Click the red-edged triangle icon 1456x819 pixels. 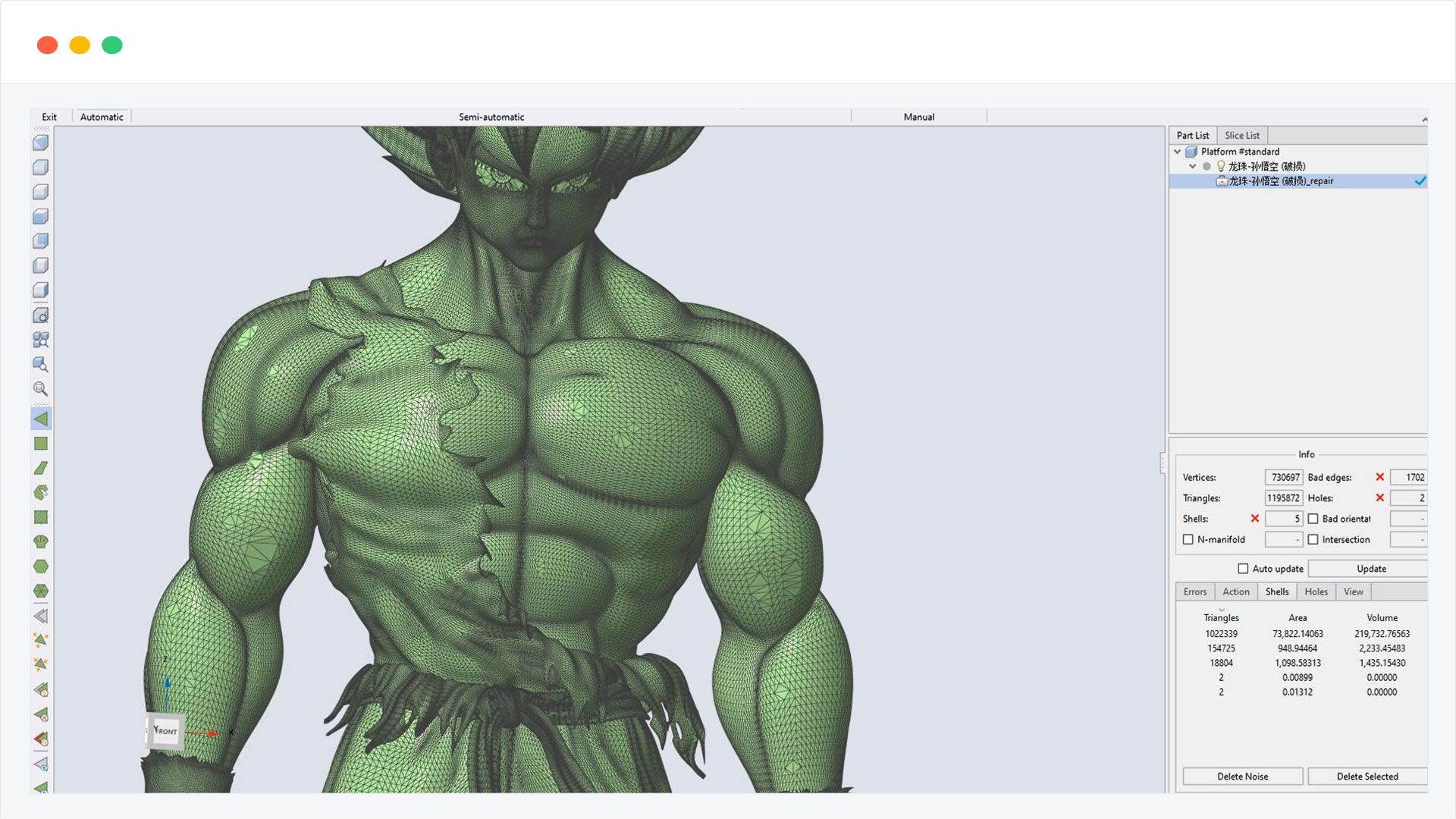41,739
